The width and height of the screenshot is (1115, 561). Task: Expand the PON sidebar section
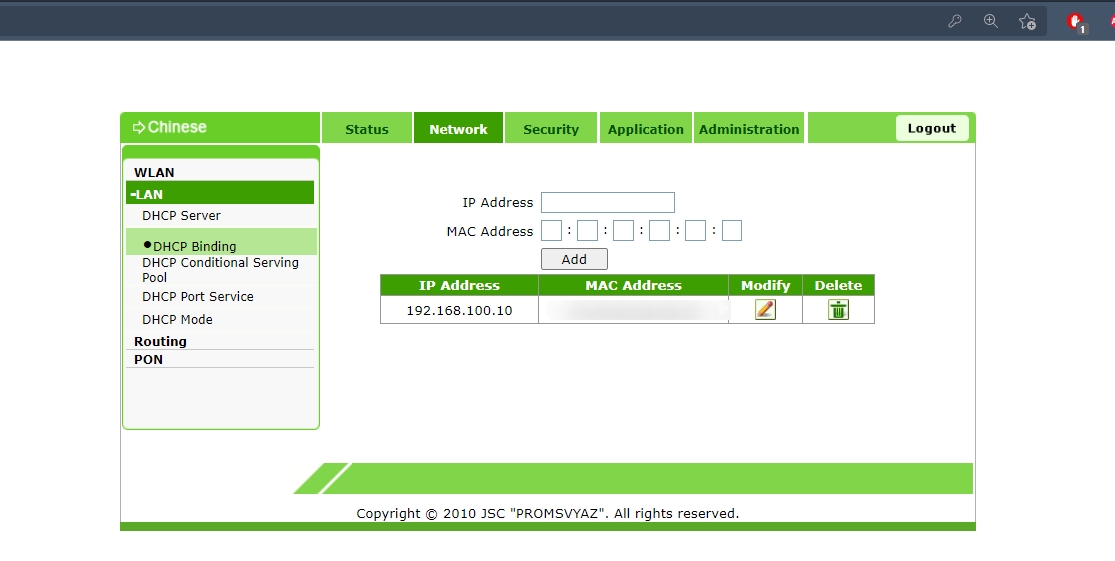148,359
